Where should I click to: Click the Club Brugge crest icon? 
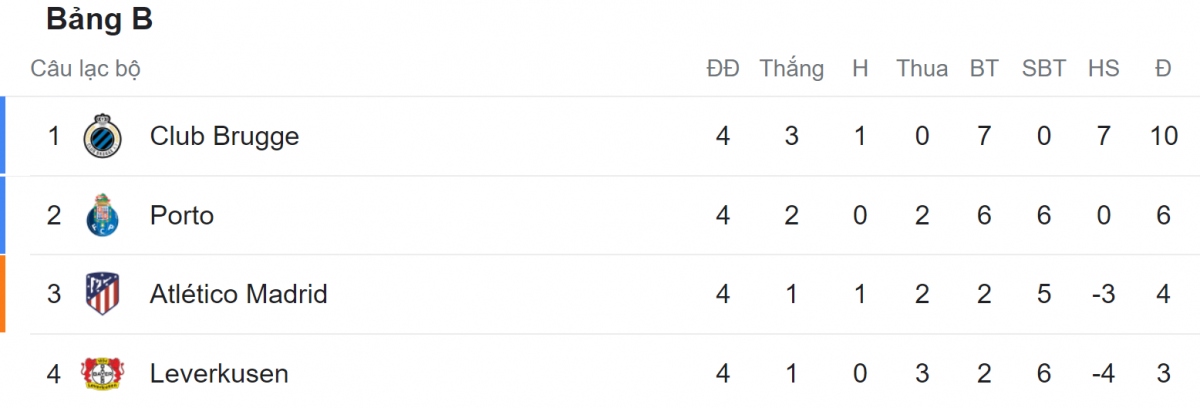point(102,136)
